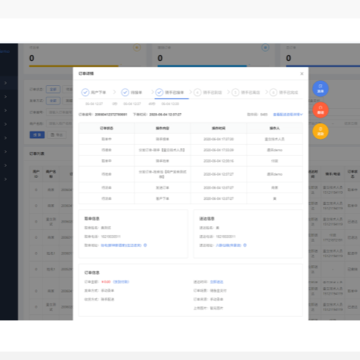Click the yellow circular floating action button
This screenshot has height=360, width=360.
click(x=320, y=131)
